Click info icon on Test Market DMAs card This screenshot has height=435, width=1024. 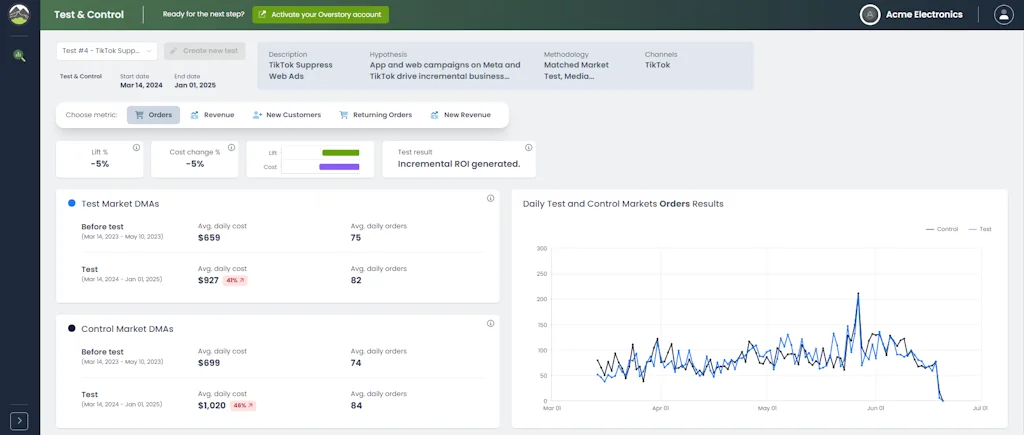(x=490, y=198)
